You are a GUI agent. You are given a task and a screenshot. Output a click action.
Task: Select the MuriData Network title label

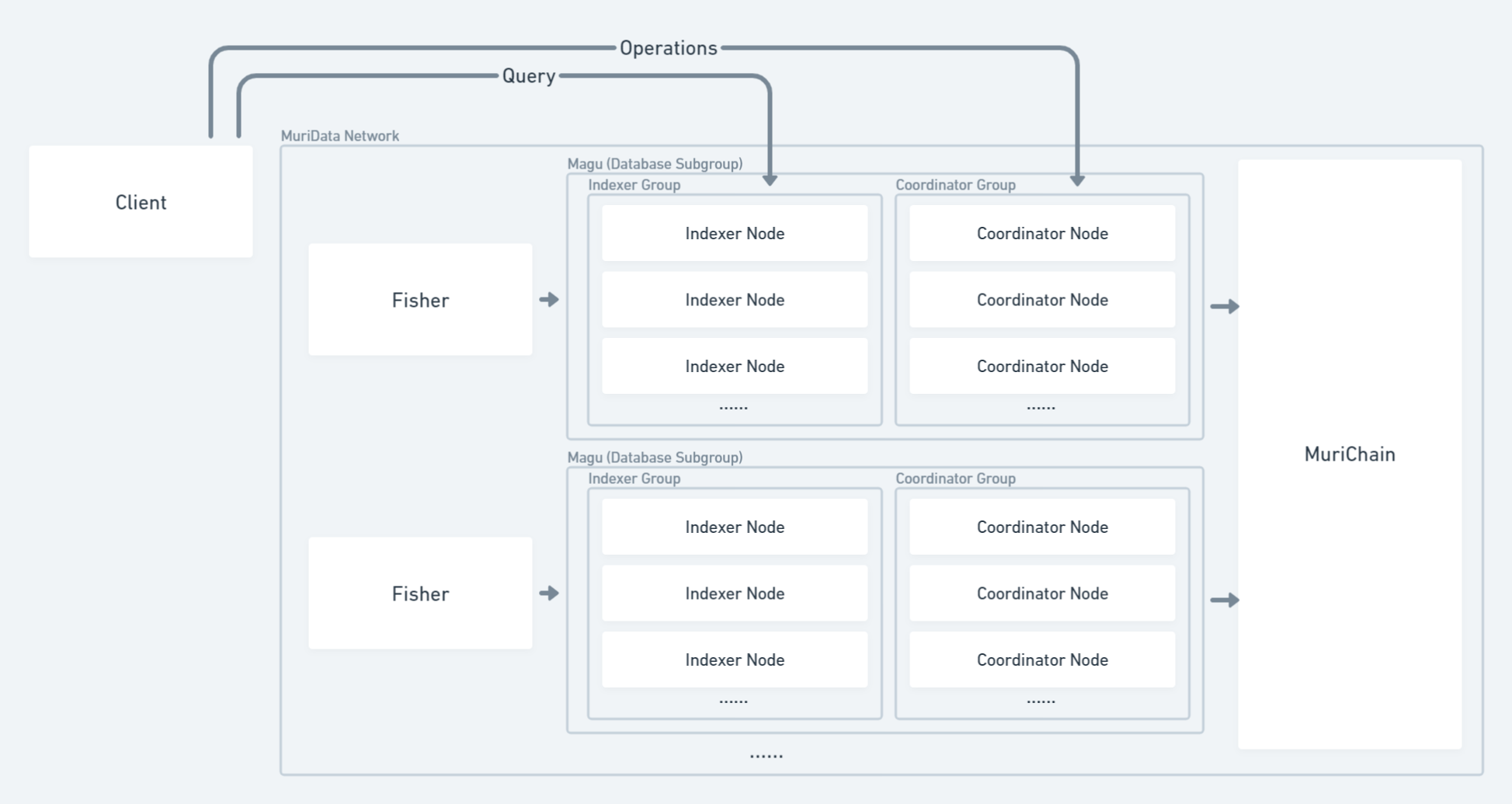(x=339, y=136)
